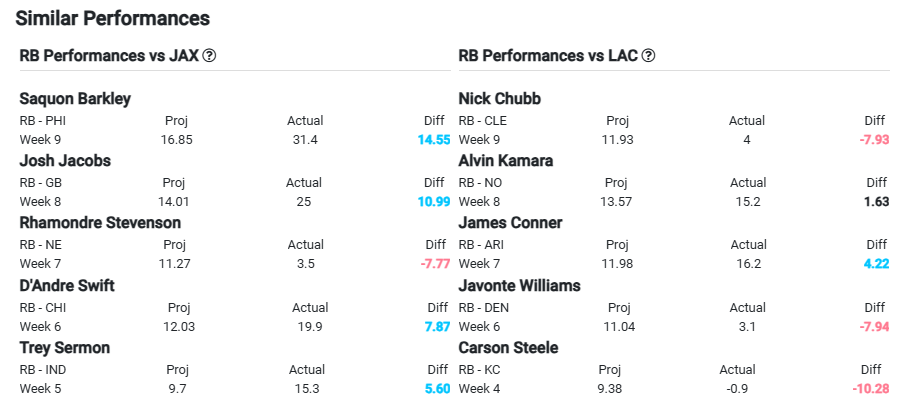Viewport: 909px width, 402px height.
Task: Click Carson Steele's -10.28 diff value
Action: (871, 389)
